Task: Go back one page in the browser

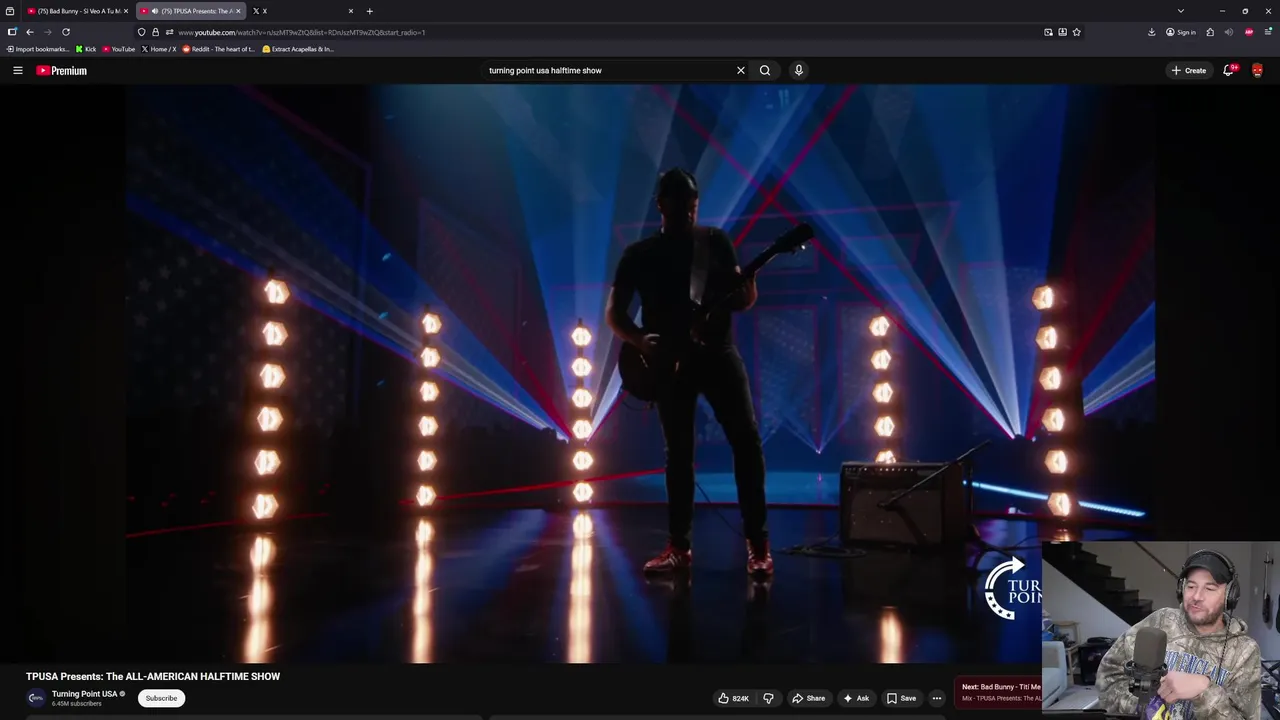Action: 30,32
